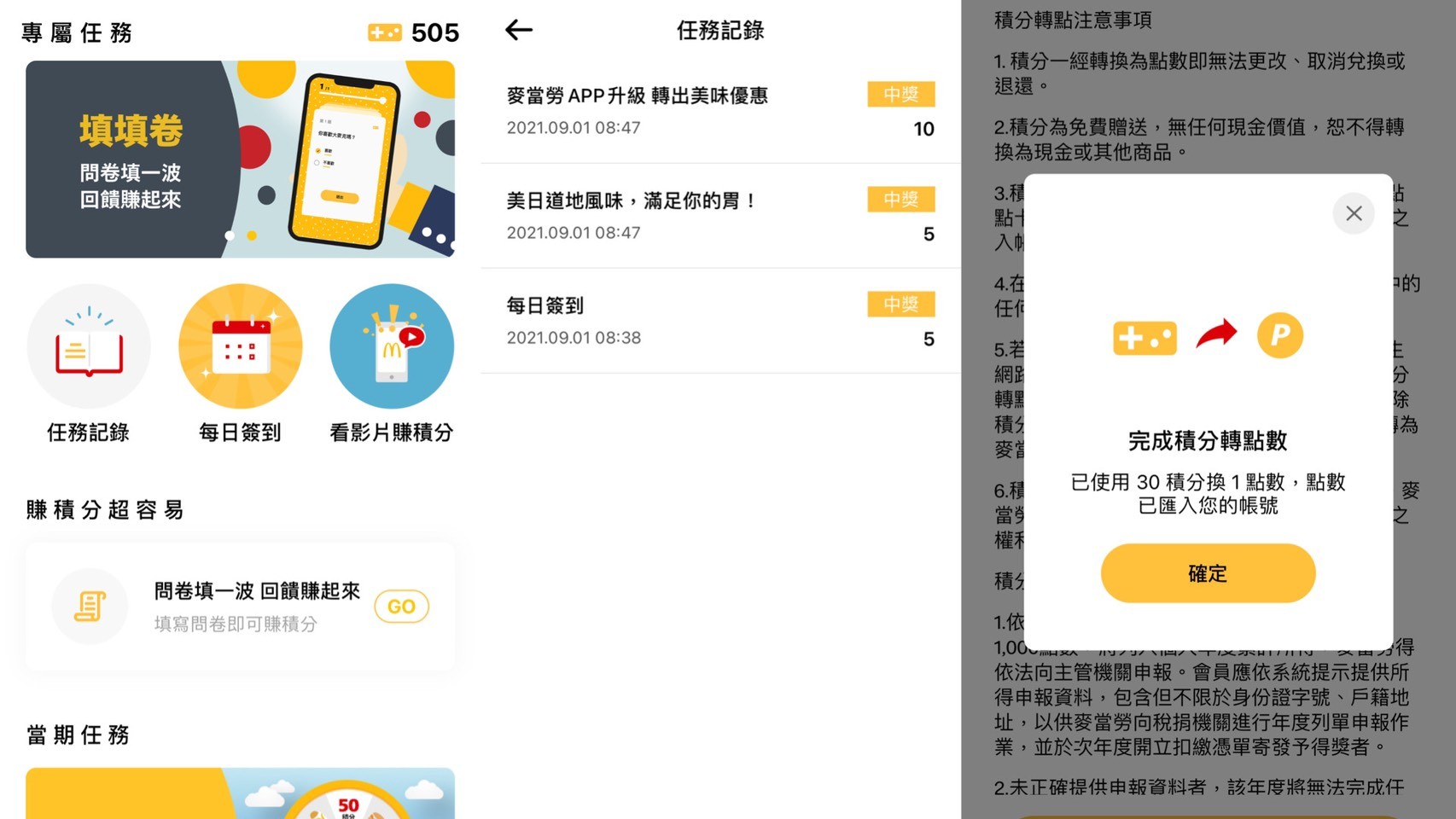Tap the questionnaire scroll icon in task card
The height and width of the screenshot is (819, 1456).
coord(90,607)
